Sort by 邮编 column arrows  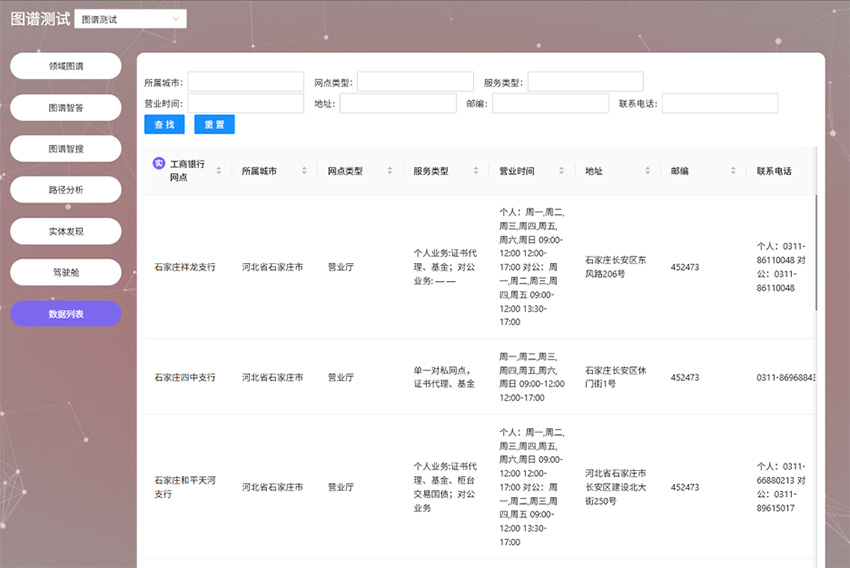[733, 171]
